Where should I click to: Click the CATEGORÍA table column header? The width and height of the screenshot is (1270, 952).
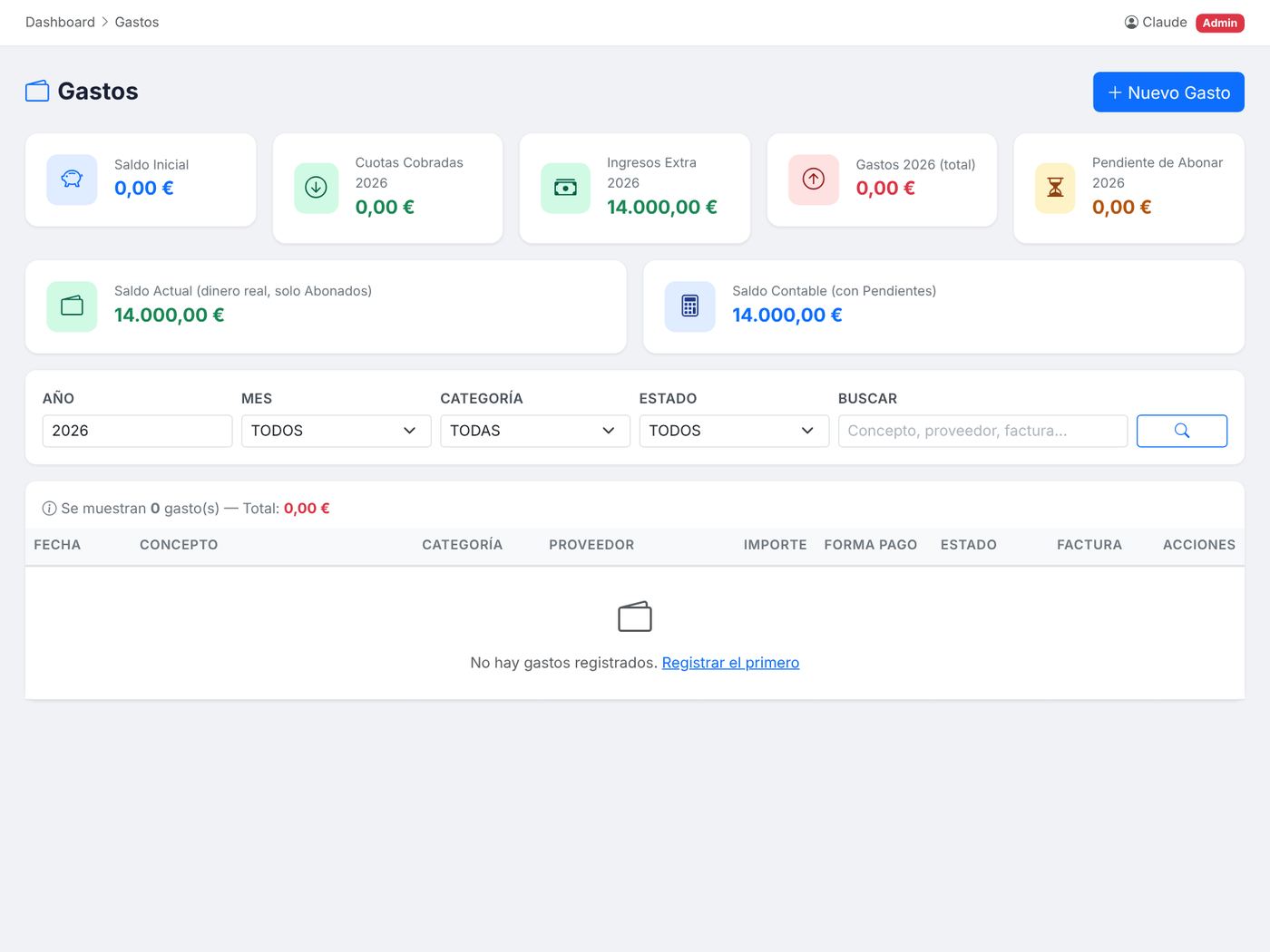click(x=462, y=545)
